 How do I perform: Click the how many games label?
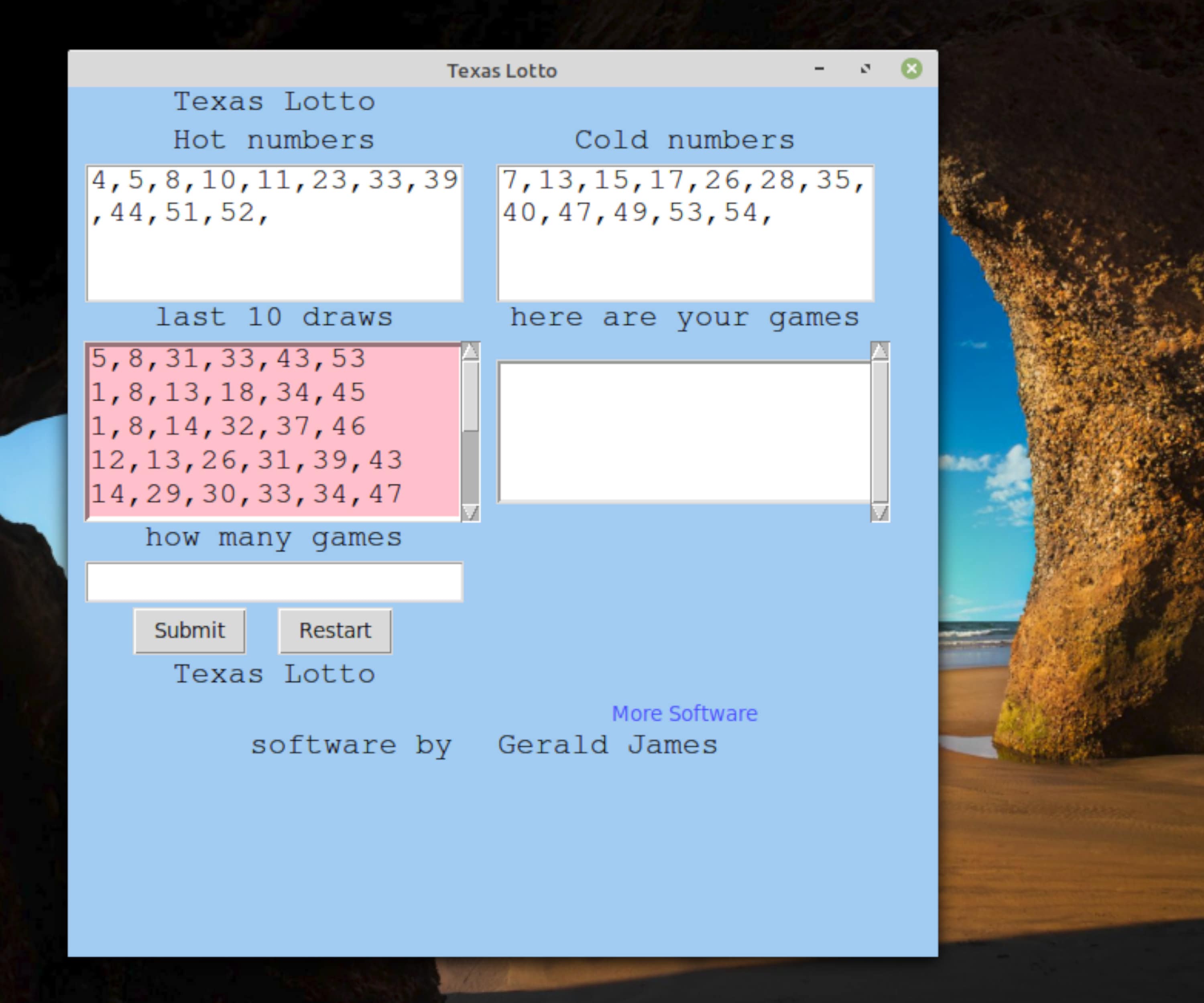(x=273, y=538)
